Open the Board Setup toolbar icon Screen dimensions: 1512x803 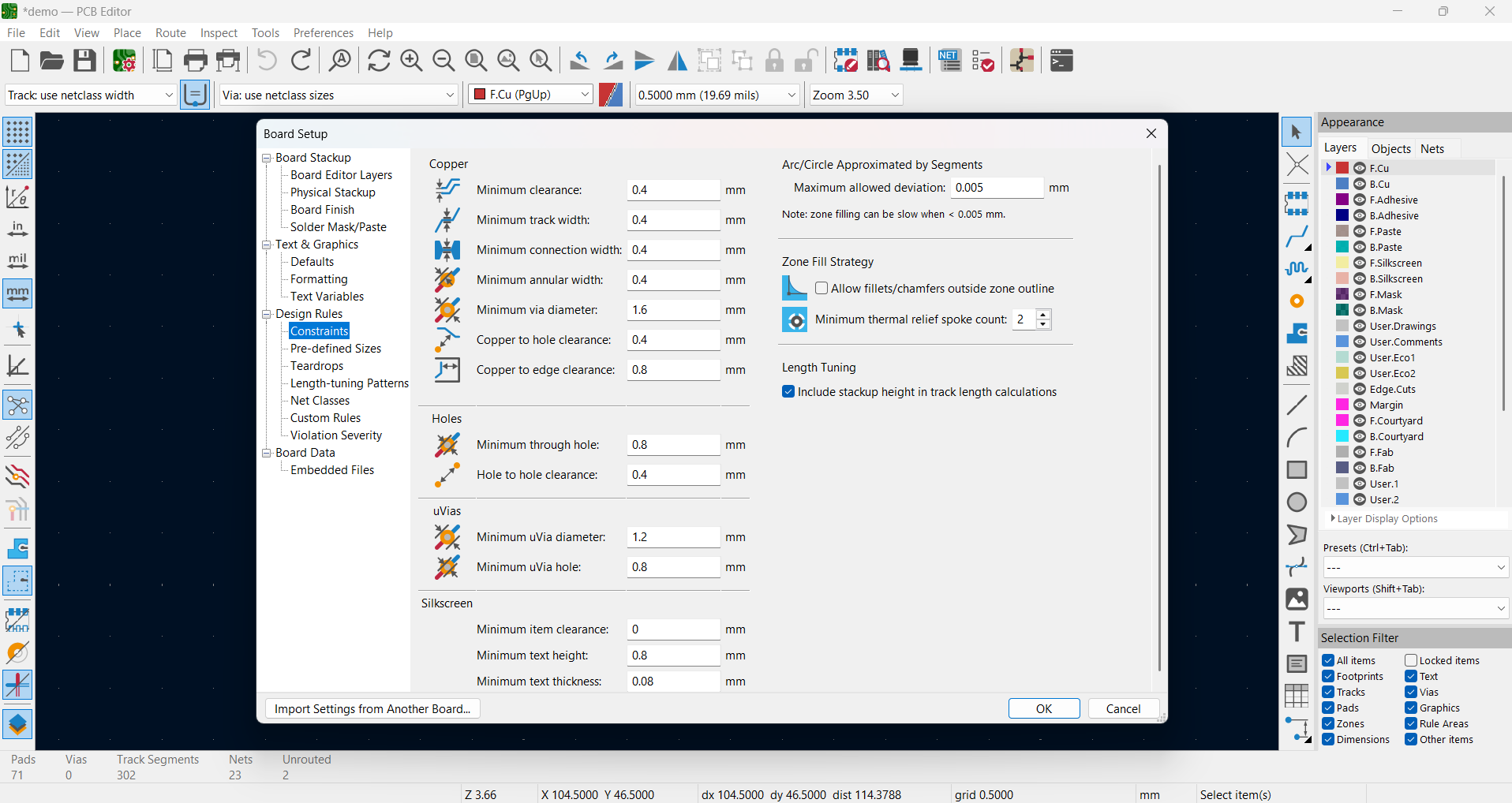point(124,61)
